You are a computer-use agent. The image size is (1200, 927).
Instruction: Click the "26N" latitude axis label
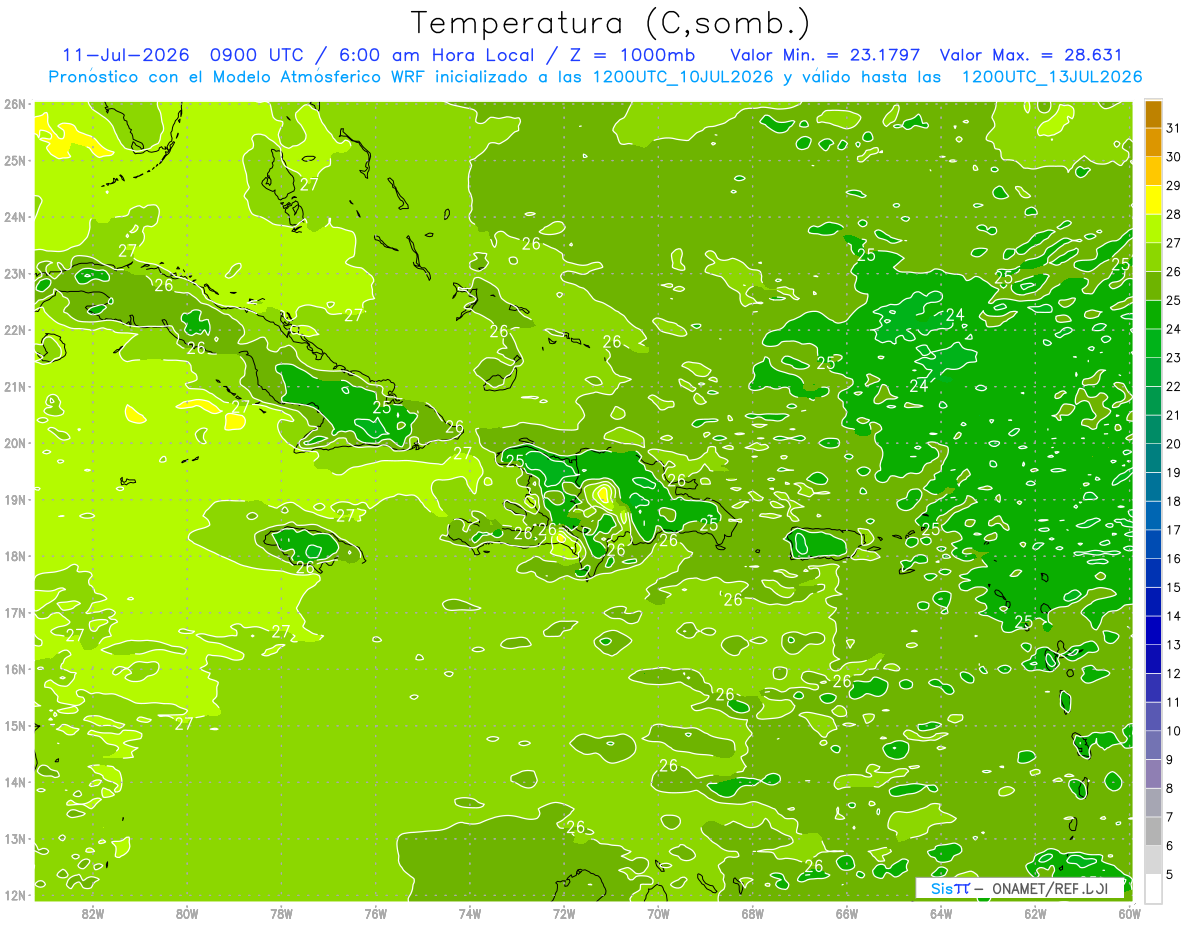coord(15,104)
